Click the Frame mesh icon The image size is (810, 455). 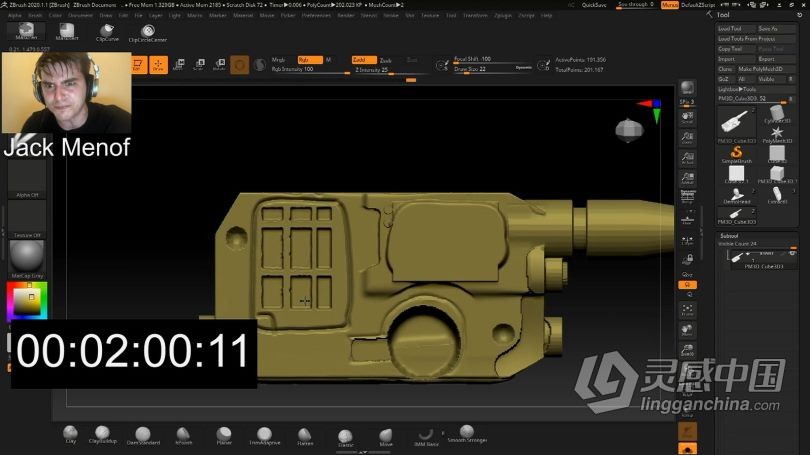pyautogui.click(x=688, y=309)
